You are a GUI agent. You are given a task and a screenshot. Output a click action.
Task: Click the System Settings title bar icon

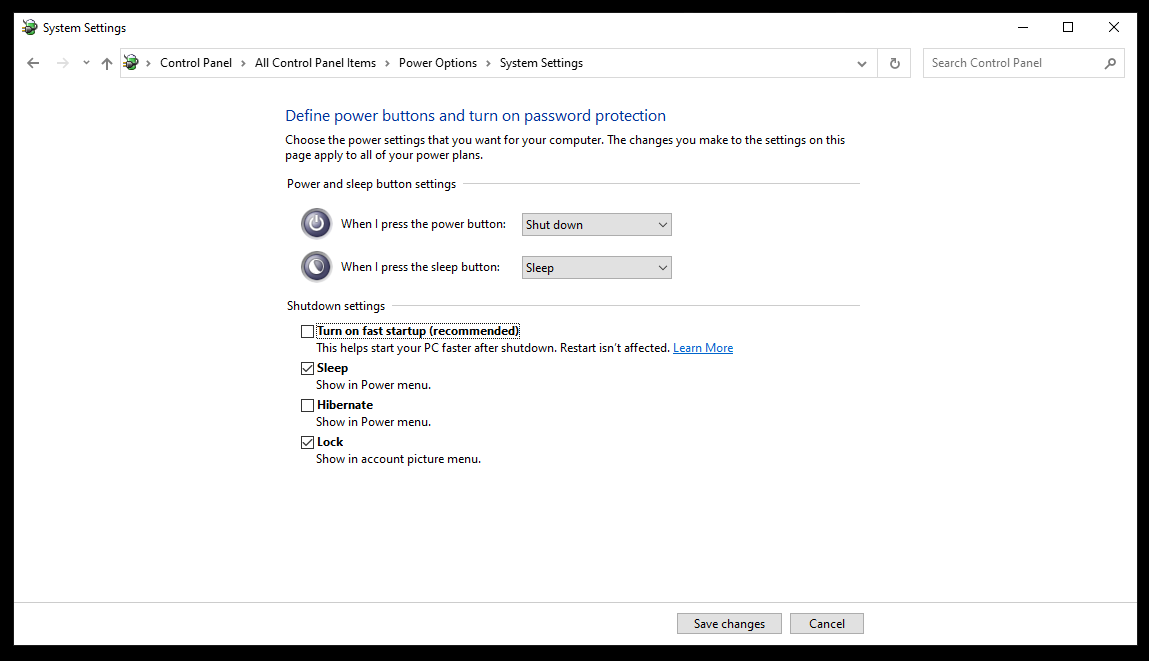pos(29,27)
